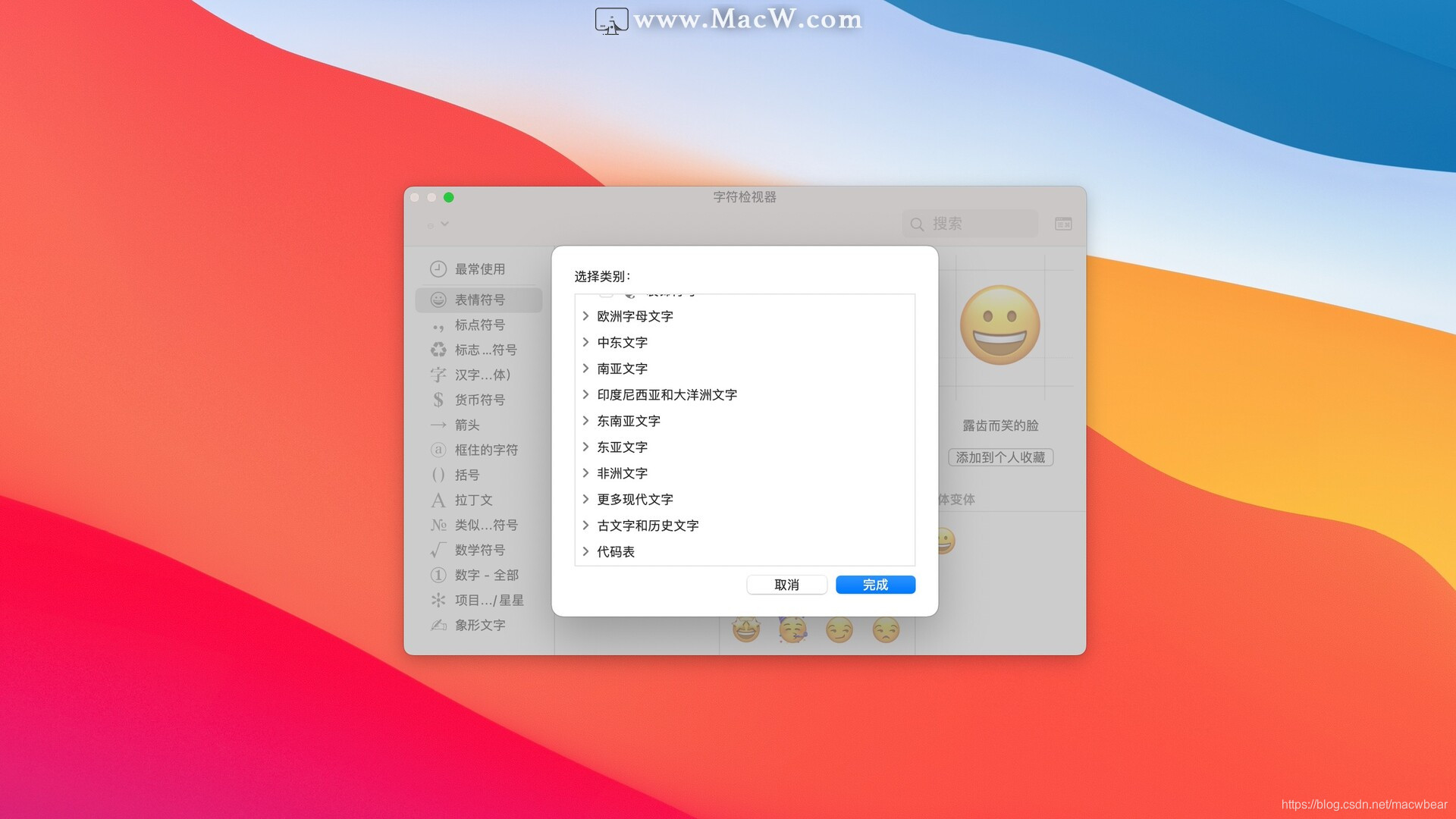This screenshot has height=819, width=1456.
Task: Click the 搜索 search field
Action: 969,223
